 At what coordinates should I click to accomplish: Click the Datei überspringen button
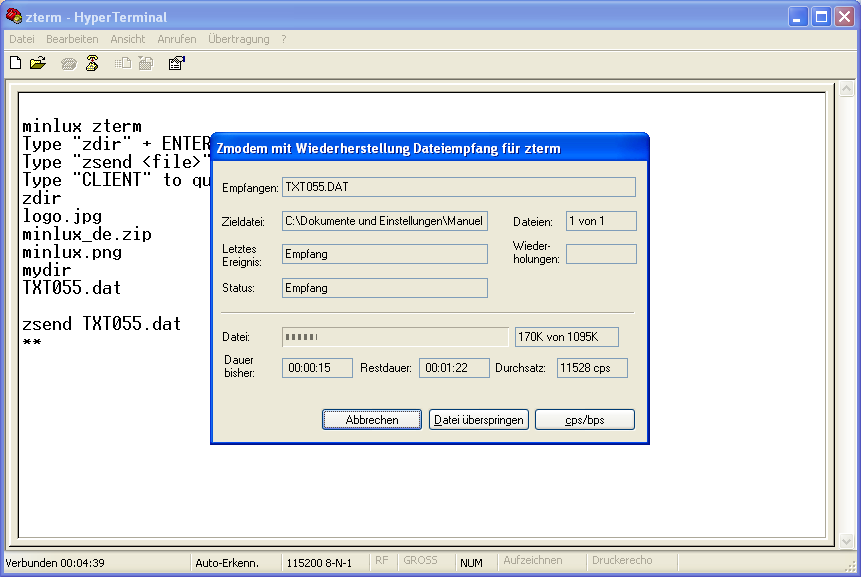(478, 419)
